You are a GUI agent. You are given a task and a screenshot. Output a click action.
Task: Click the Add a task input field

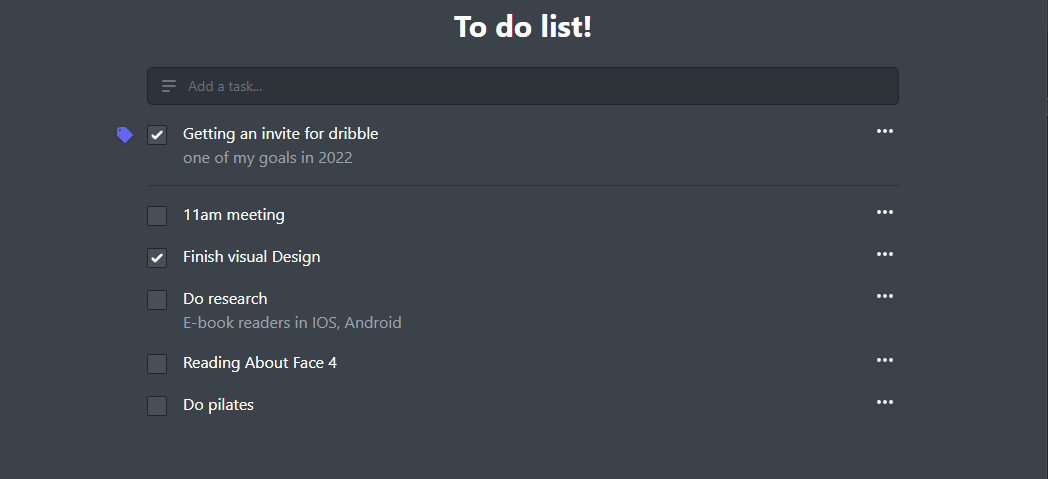pyautogui.click(x=523, y=86)
